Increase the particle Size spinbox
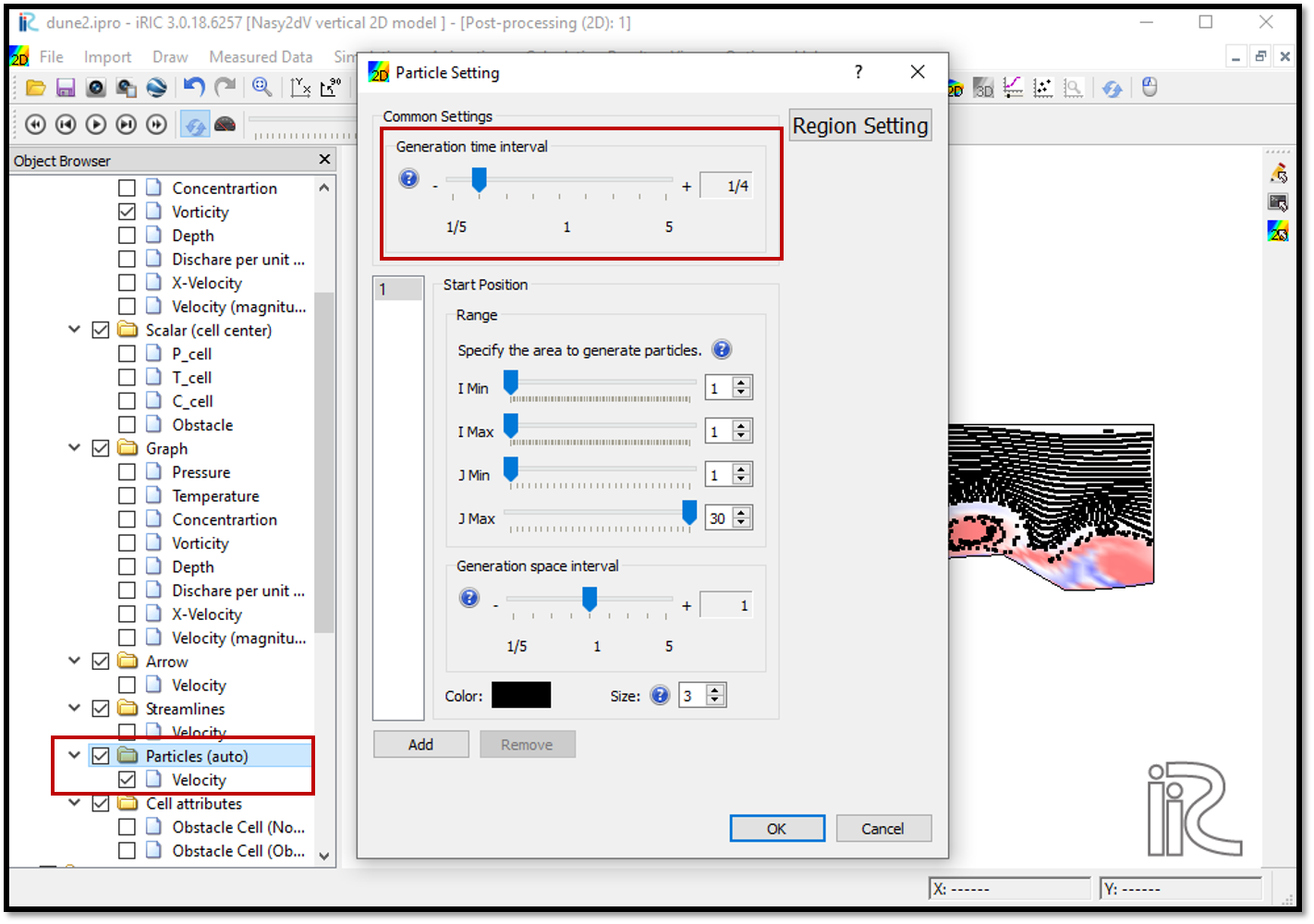 pos(715,689)
